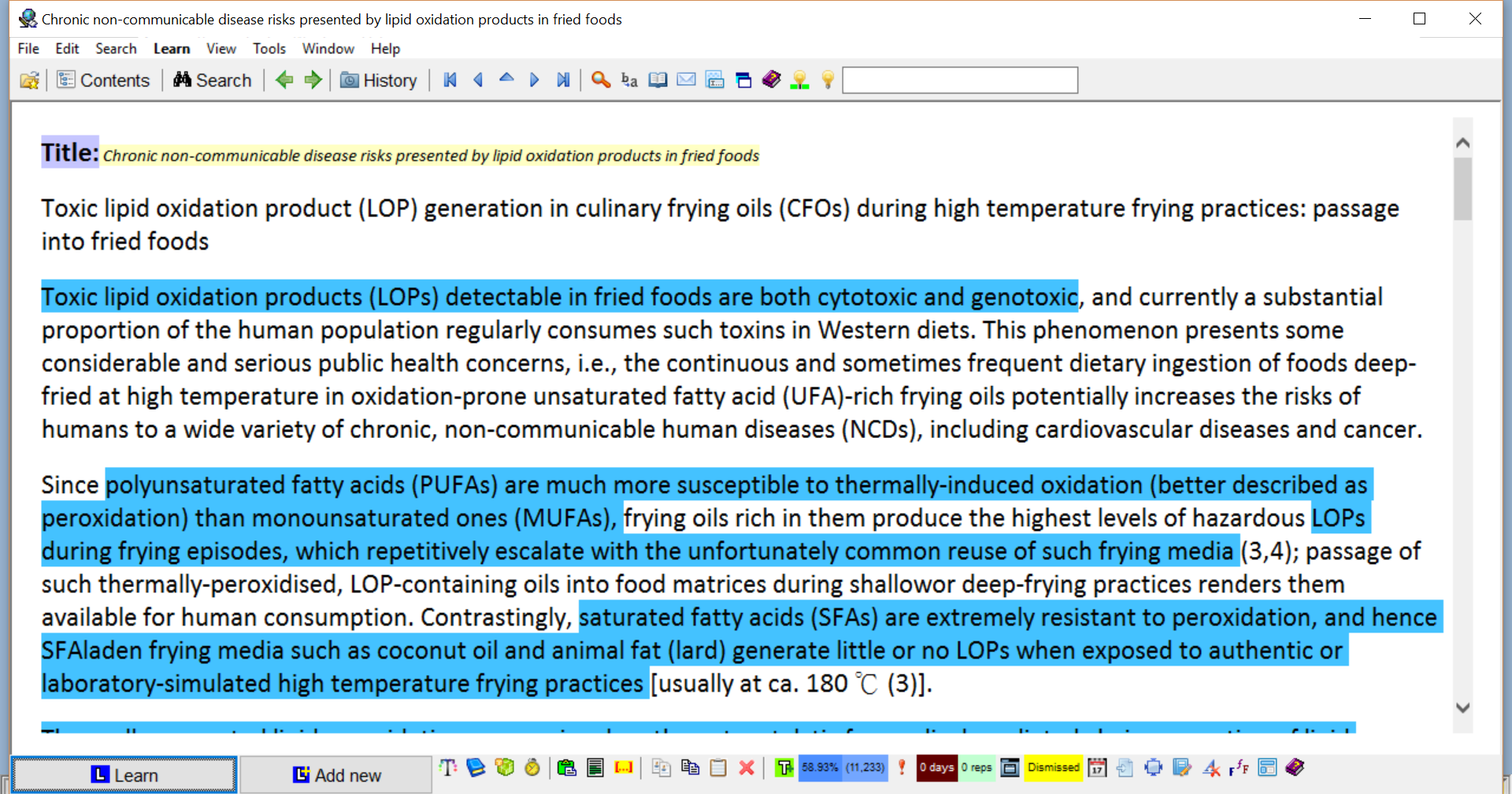This screenshot has height=794, width=1512.
Task: Open the History list
Action: tap(379, 80)
